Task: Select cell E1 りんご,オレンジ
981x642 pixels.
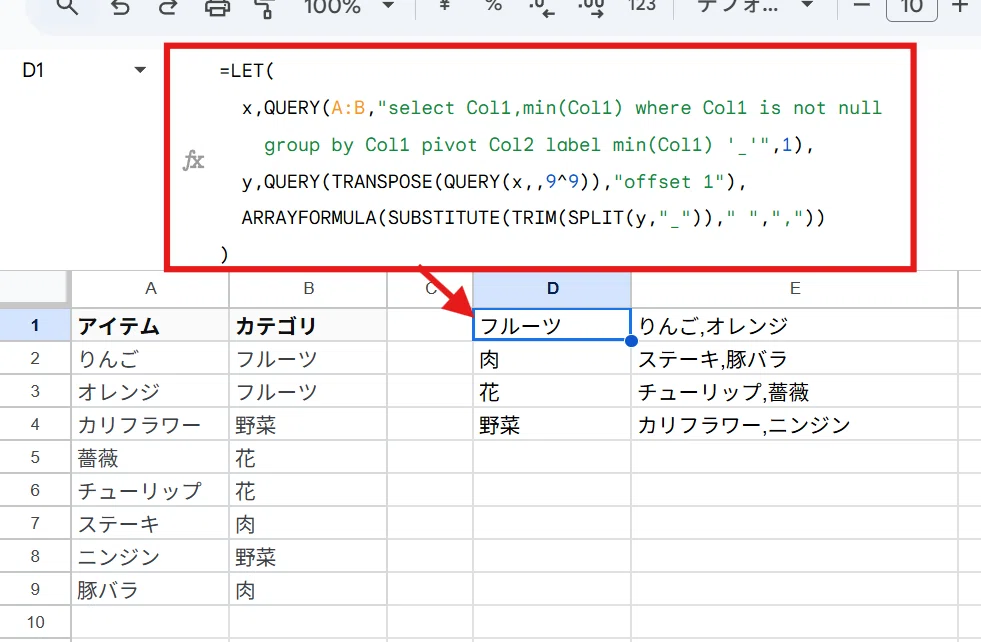Action: (x=795, y=325)
